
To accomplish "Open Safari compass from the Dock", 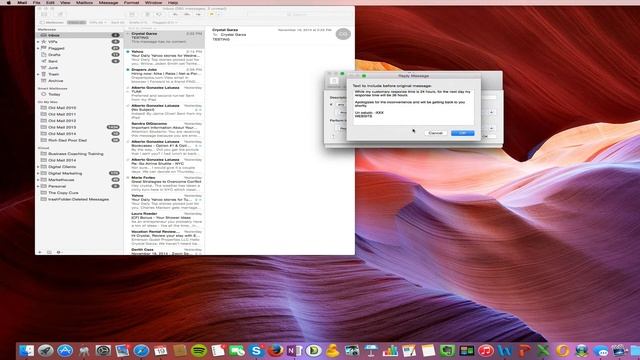I will tap(141, 351).
